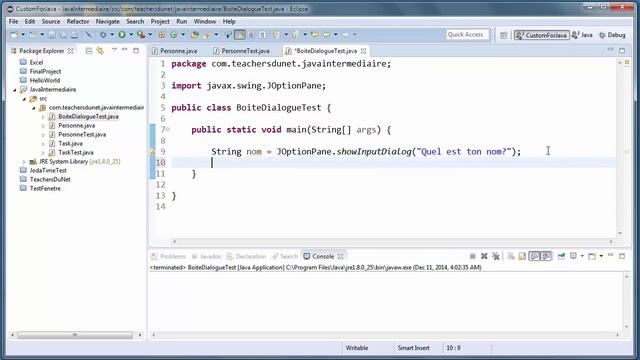
Task: Select TaskTest.java in Package Explorer
Action: coord(76,153)
